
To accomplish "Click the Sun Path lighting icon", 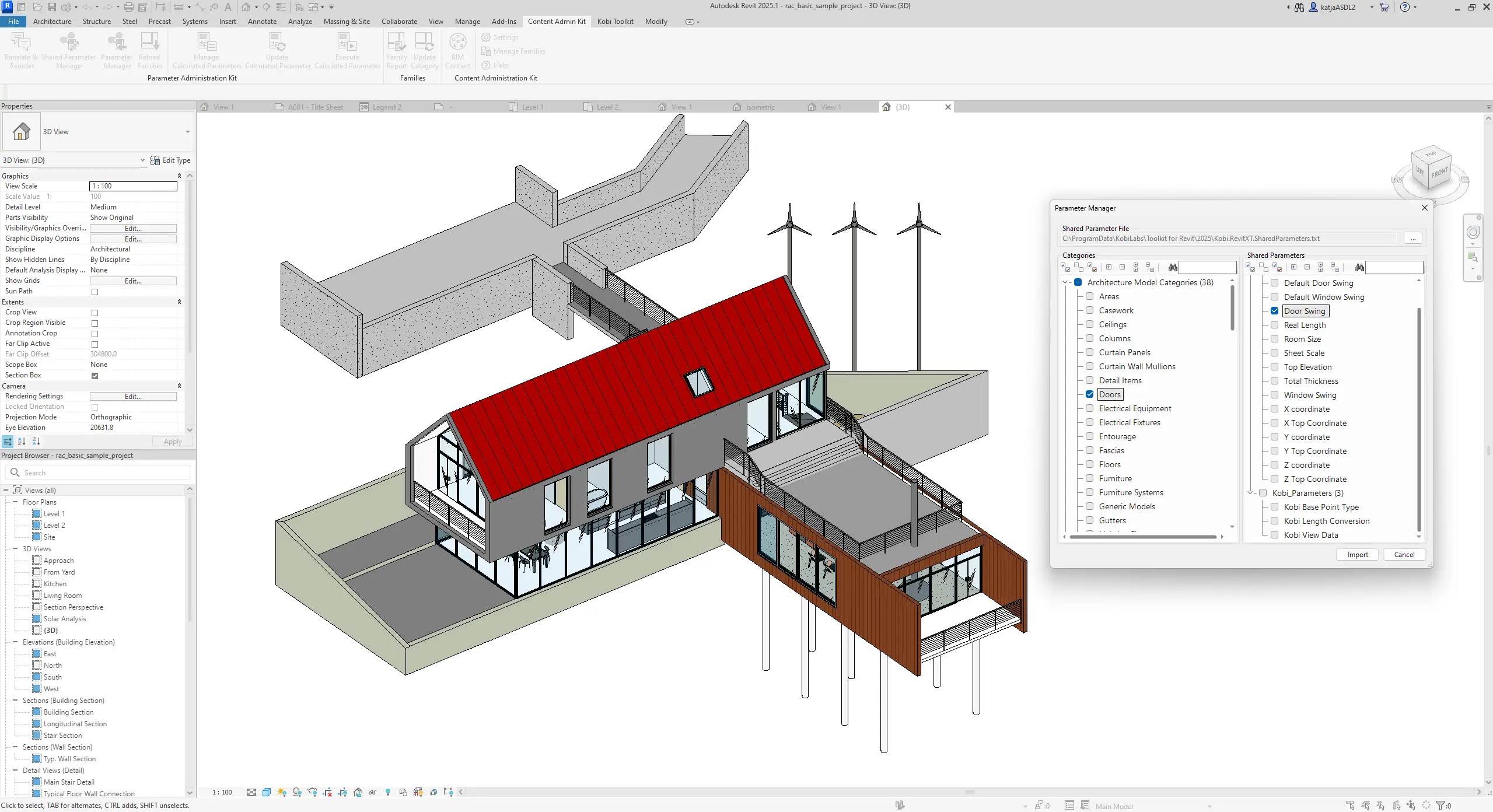I will (x=282, y=792).
